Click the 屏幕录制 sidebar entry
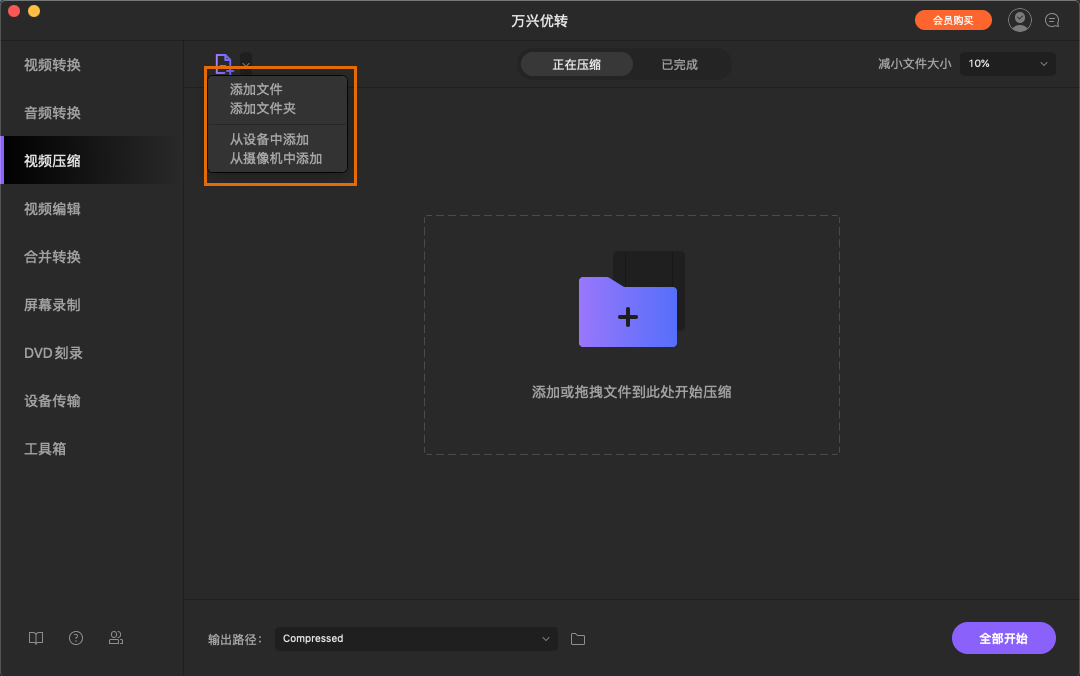This screenshot has width=1080, height=676. click(x=52, y=304)
